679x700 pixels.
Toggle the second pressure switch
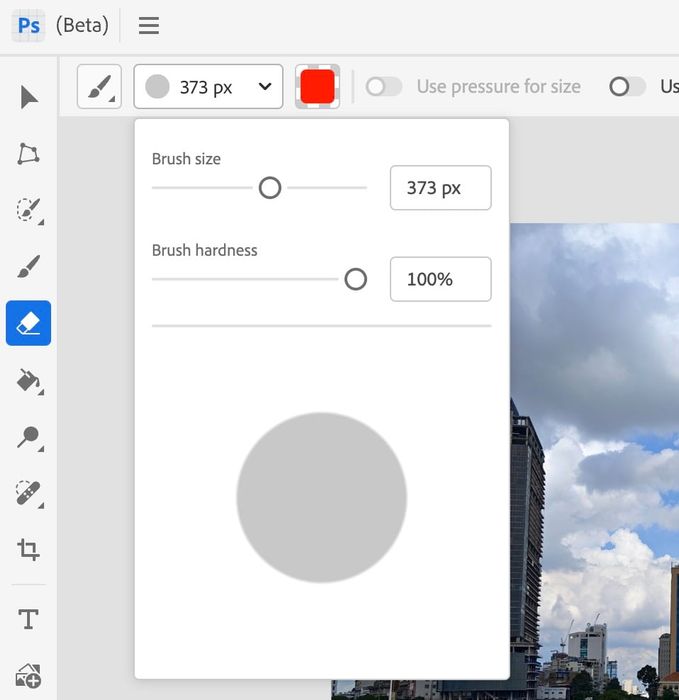(x=627, y=87)
